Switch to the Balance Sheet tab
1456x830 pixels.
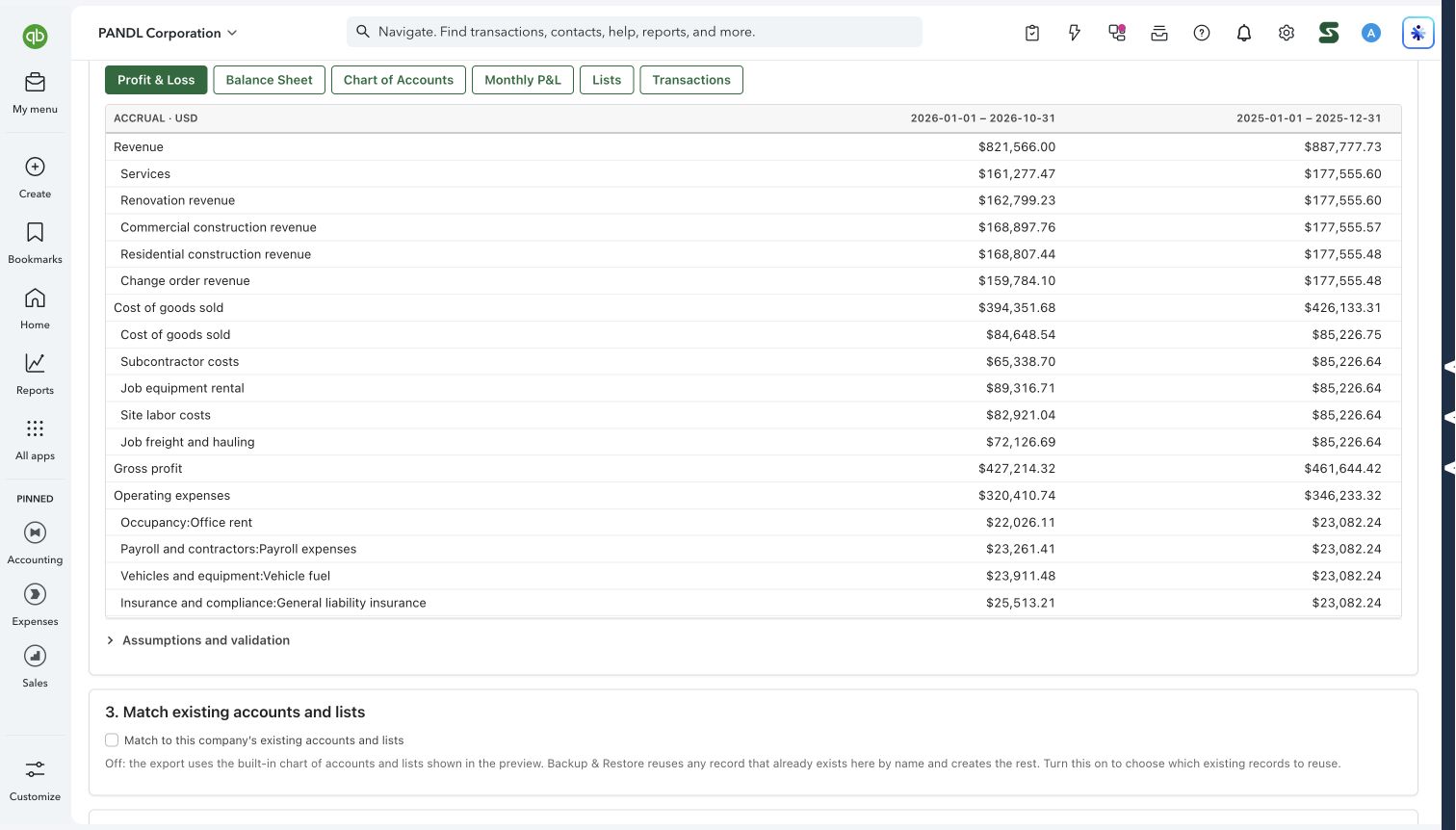point(270,80)
